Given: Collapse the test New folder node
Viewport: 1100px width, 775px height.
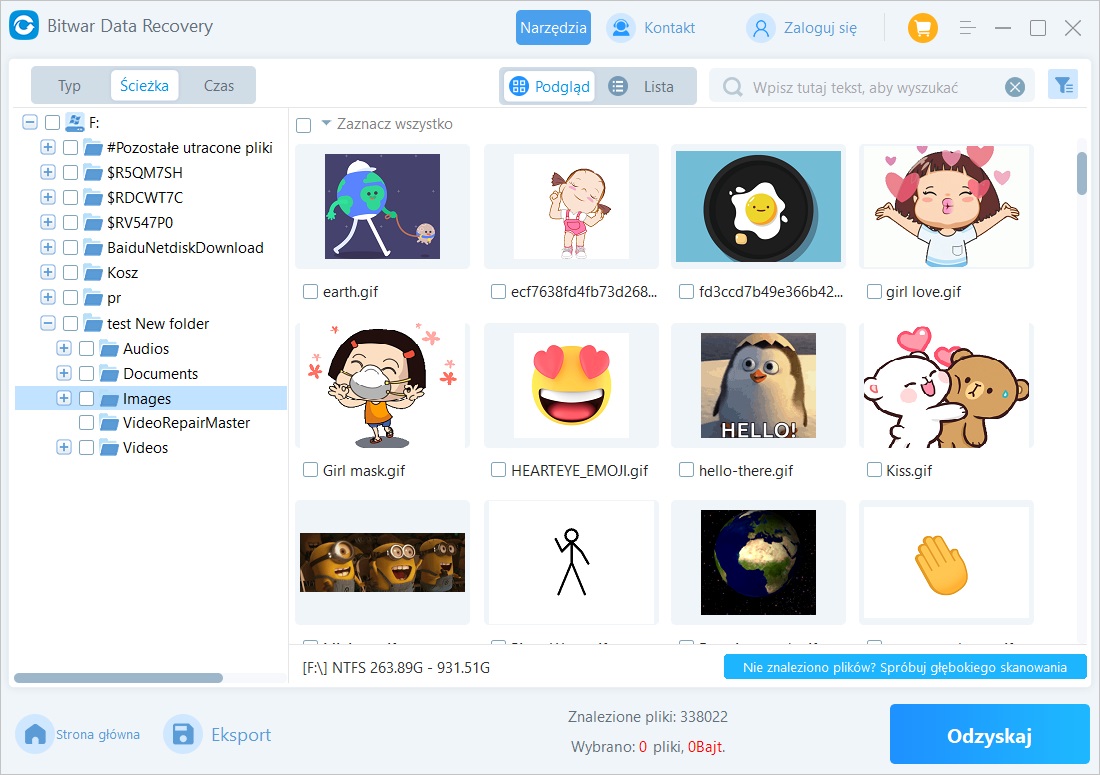Looking at the screenshot, I should click(x=48, y=323).
